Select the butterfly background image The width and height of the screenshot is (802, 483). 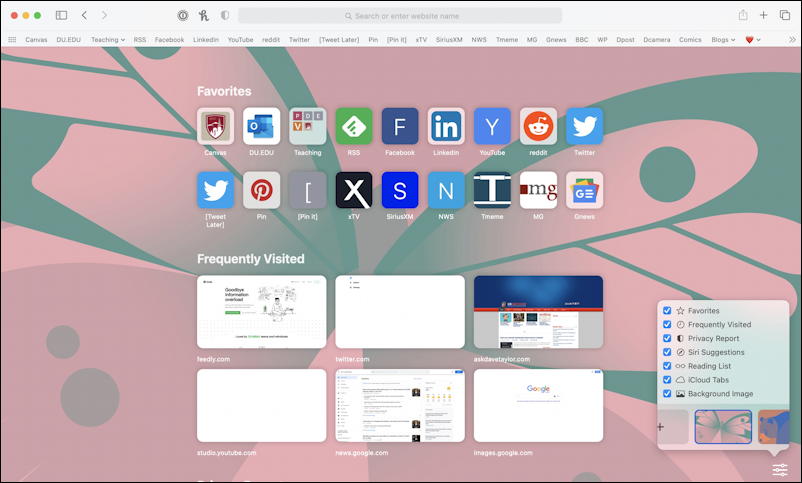[x=723, y=427]
